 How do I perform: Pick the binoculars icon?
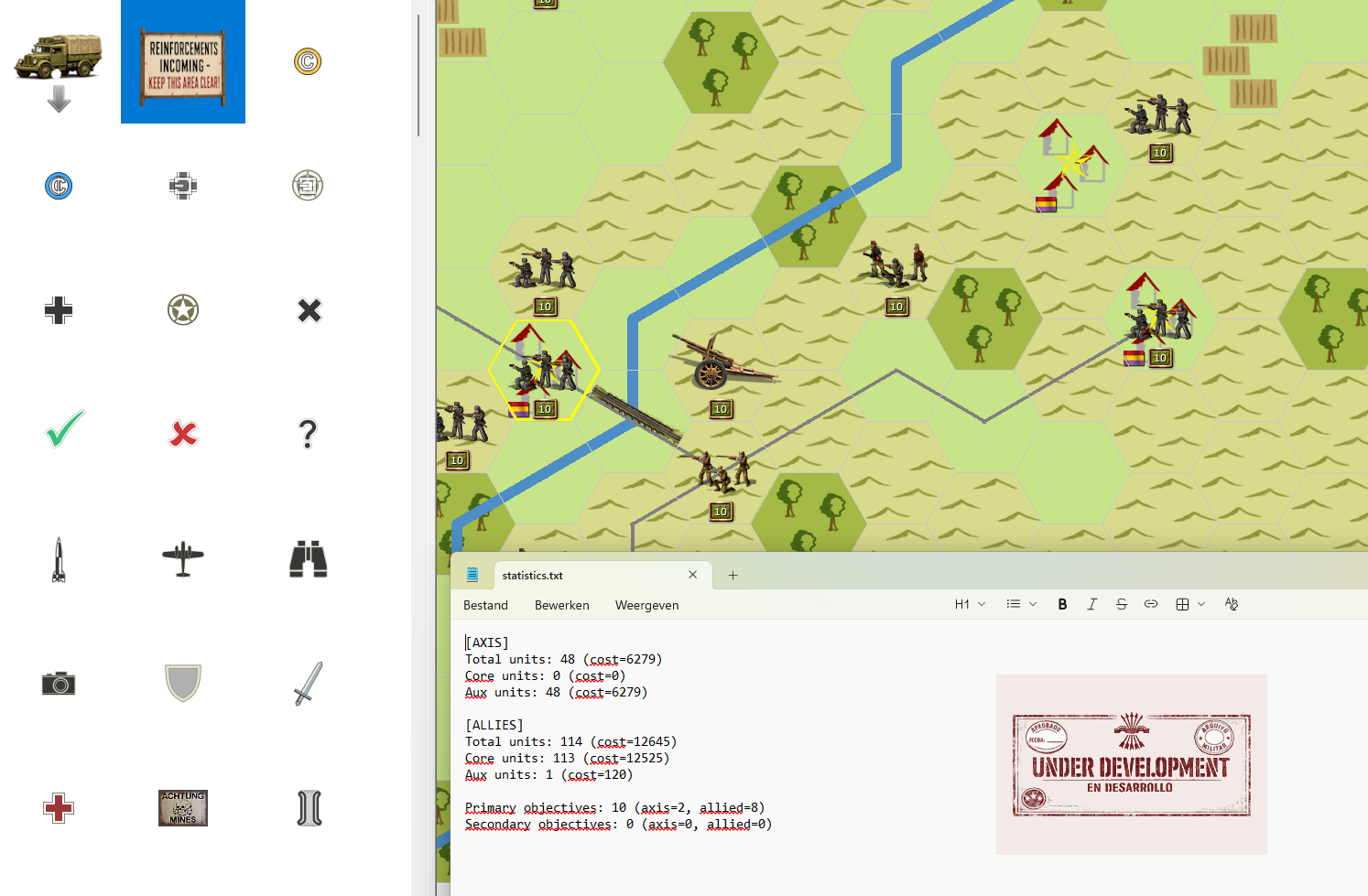coord(309,559)
